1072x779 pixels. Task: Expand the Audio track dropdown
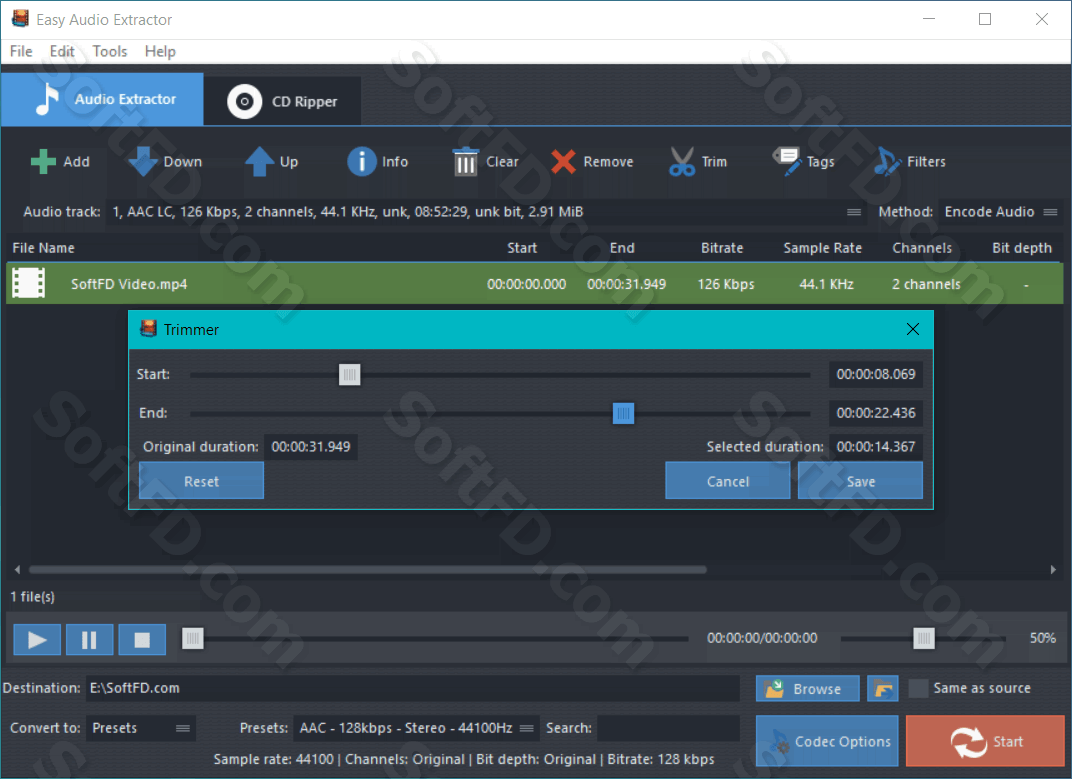854,212
